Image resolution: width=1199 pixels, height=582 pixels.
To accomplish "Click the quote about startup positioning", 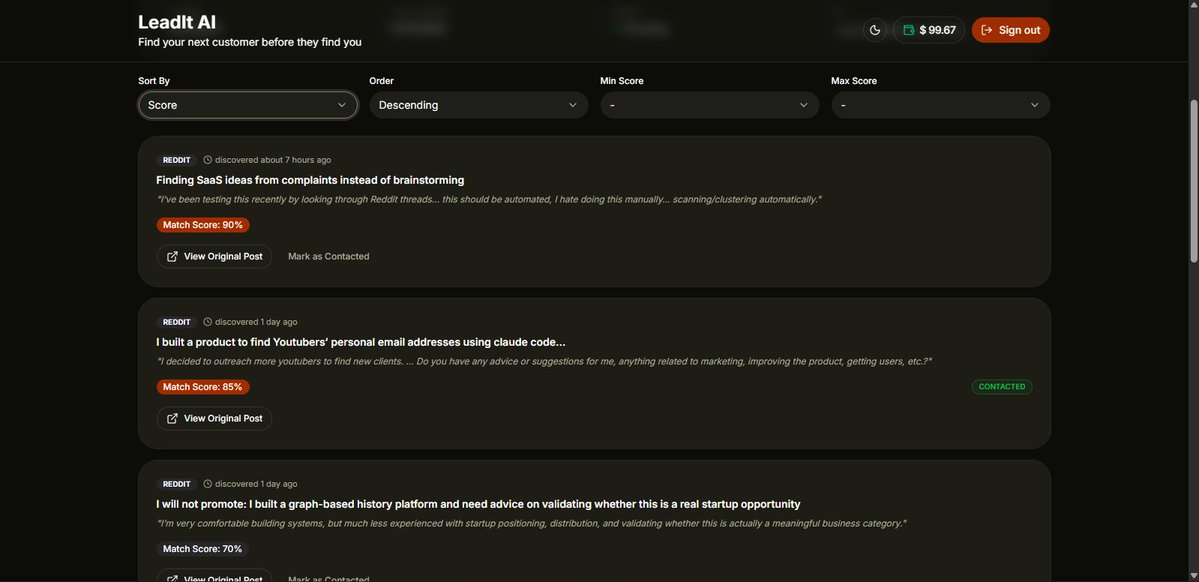I will pos(531,523).
